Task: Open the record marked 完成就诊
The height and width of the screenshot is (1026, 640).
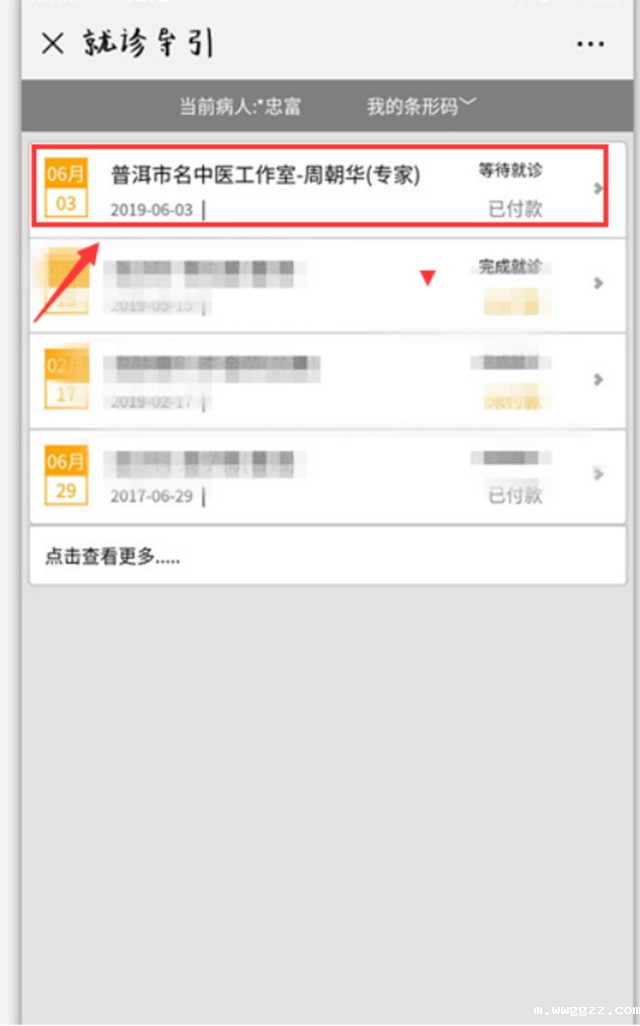Action: point(328,285)
